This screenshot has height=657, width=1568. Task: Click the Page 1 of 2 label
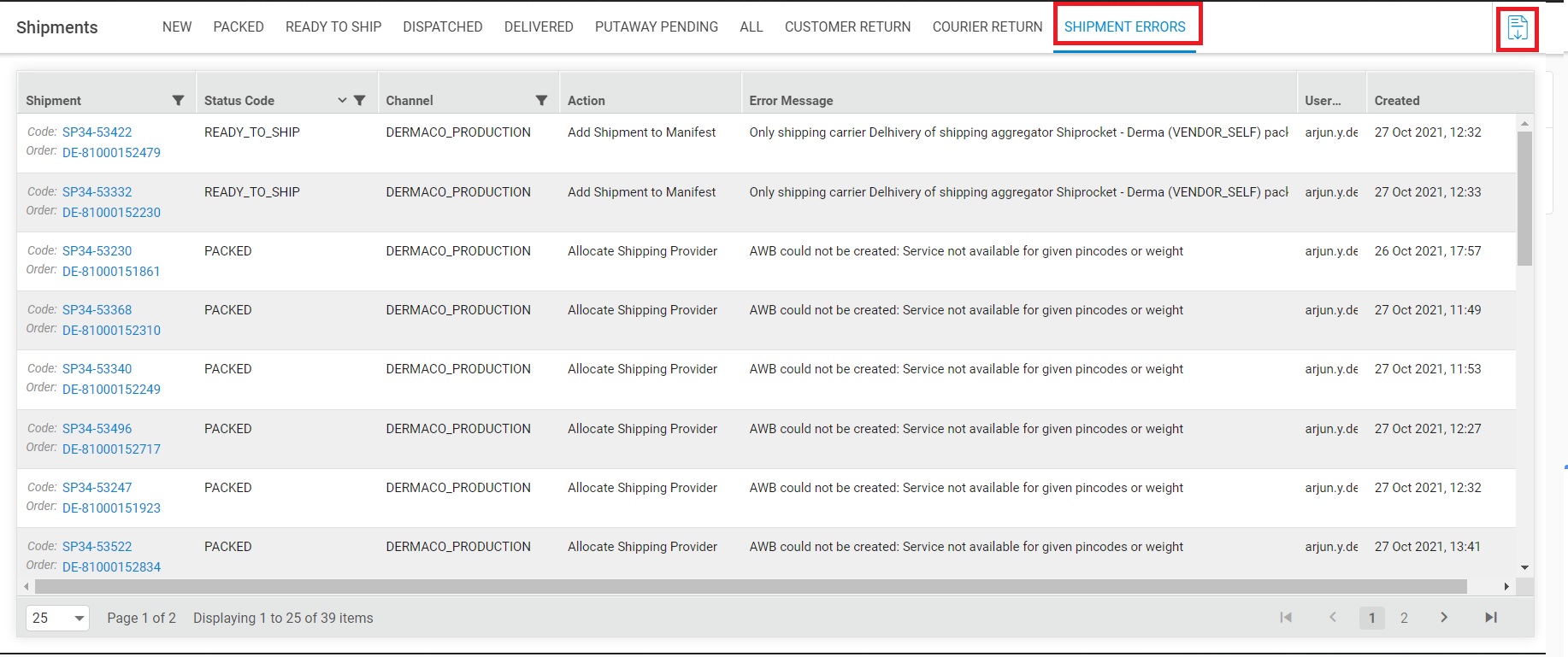[x=141, y=618]
